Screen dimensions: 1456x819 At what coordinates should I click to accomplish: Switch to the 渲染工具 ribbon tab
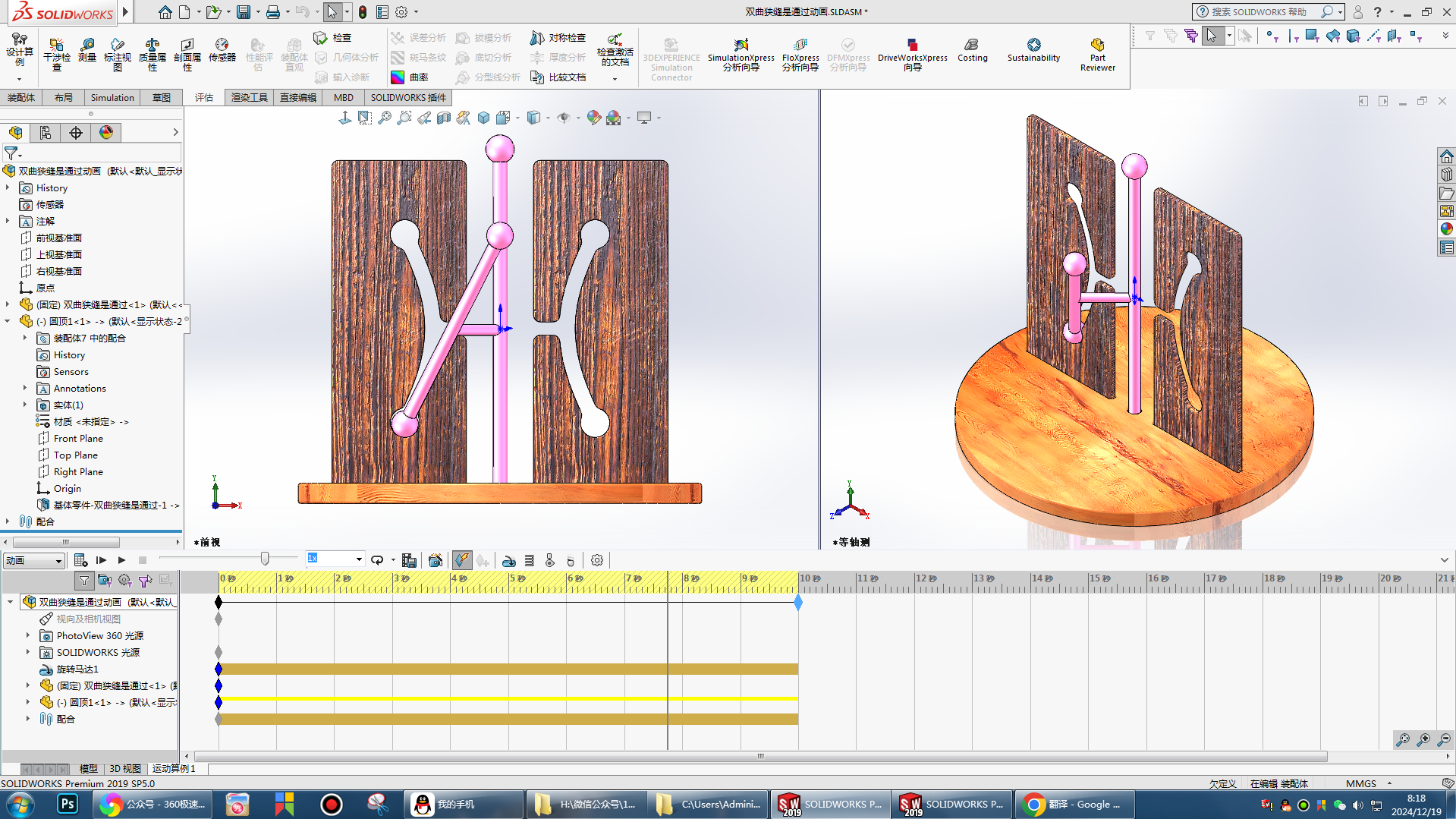pos(249,98)
